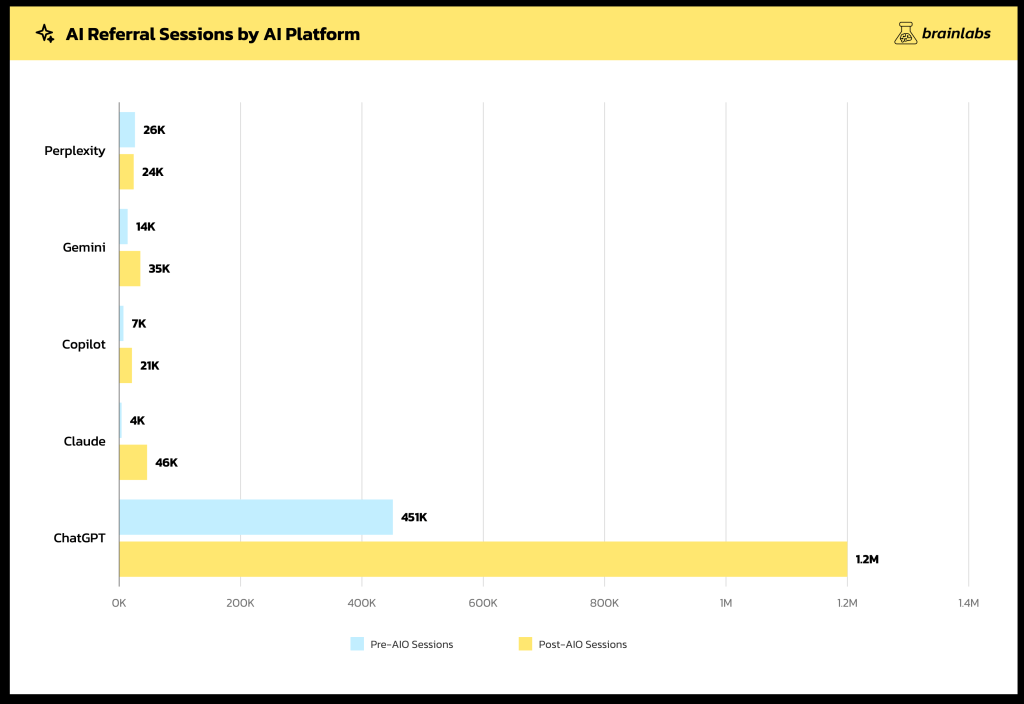Click the Copilot Post-AIO yellow bar
Image resolution: width=1024 pixels, height=704 pixels.
[125, 366]
